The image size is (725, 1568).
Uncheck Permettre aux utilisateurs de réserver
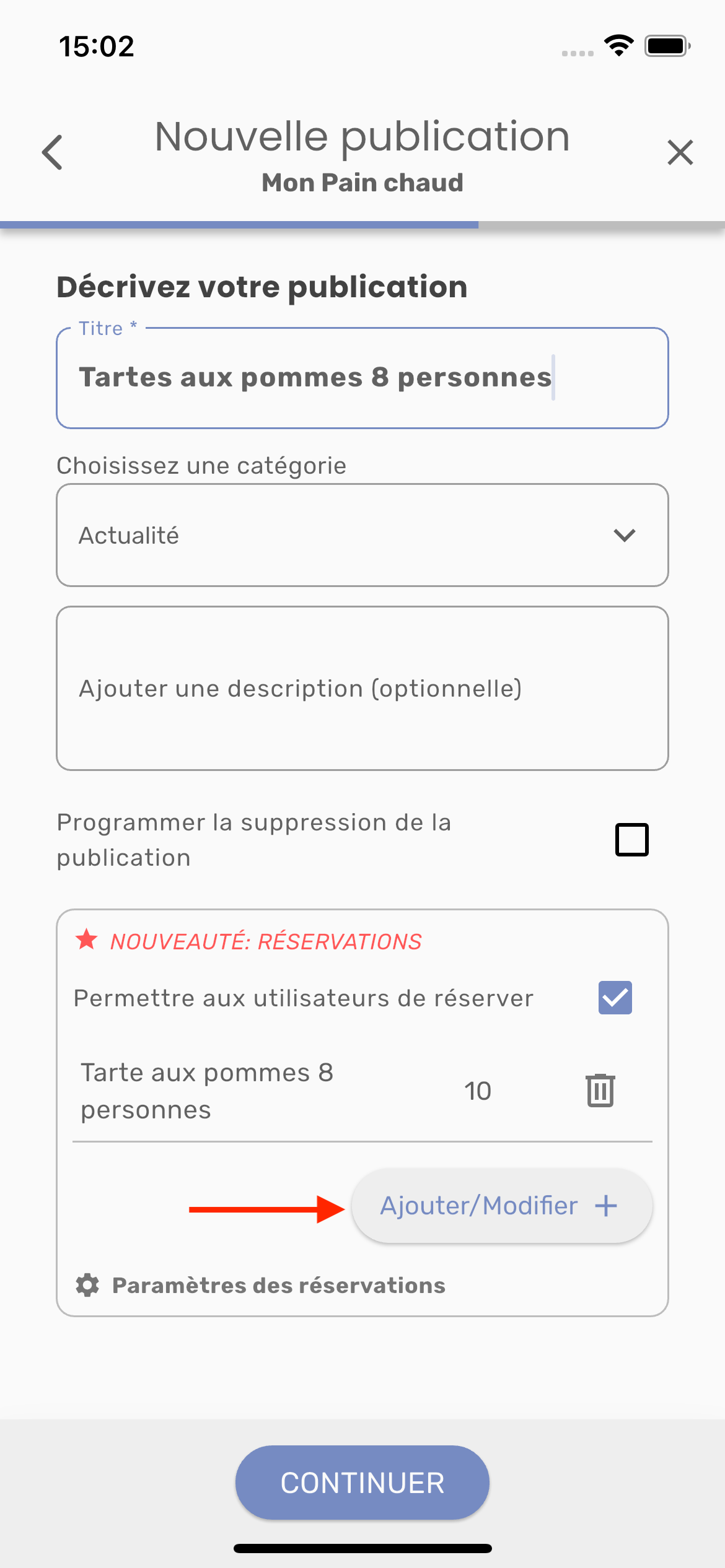(615, 998)
